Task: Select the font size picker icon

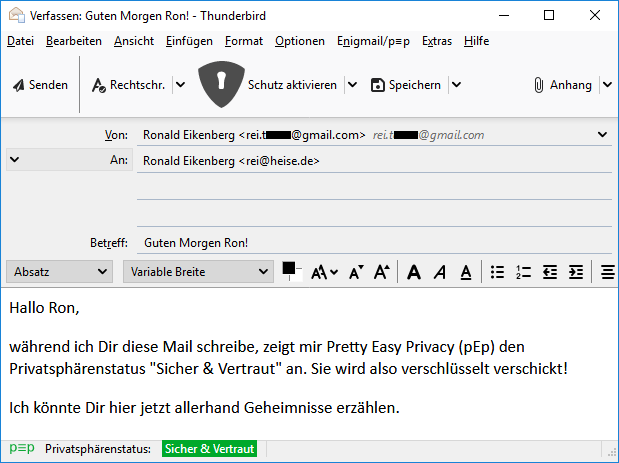Action: point(324,272)
